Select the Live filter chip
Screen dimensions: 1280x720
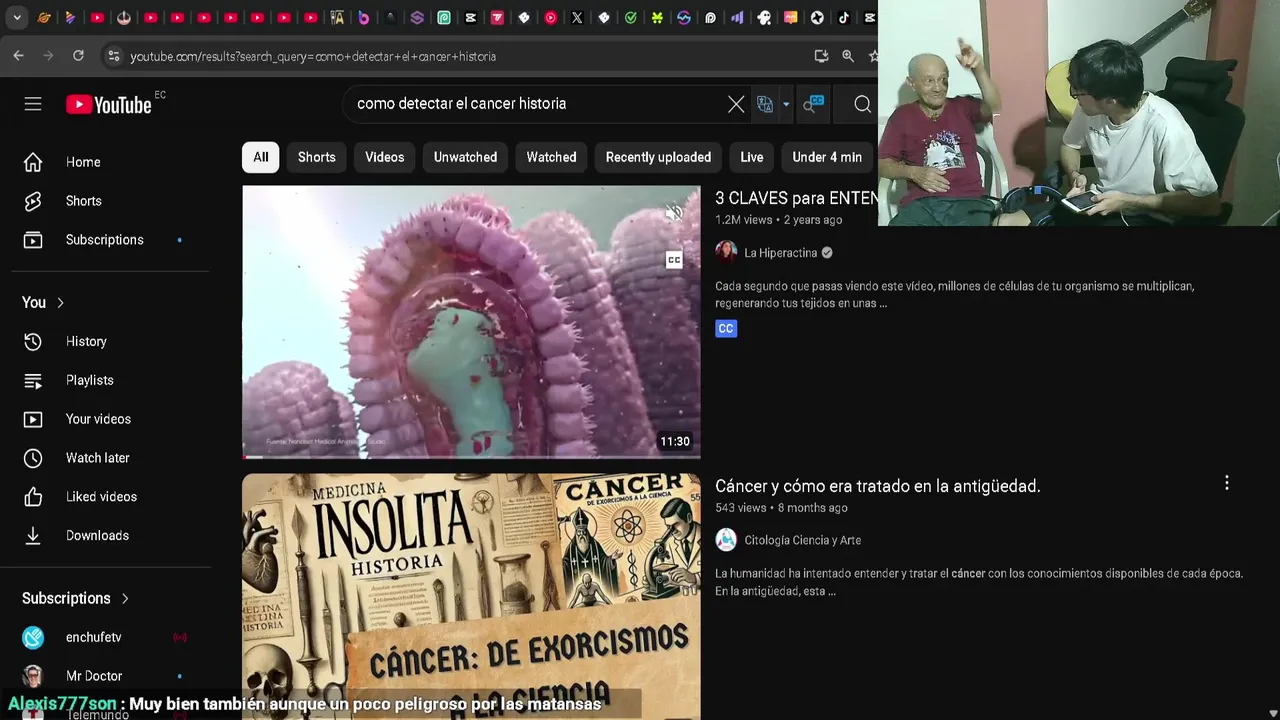point(752,157)
